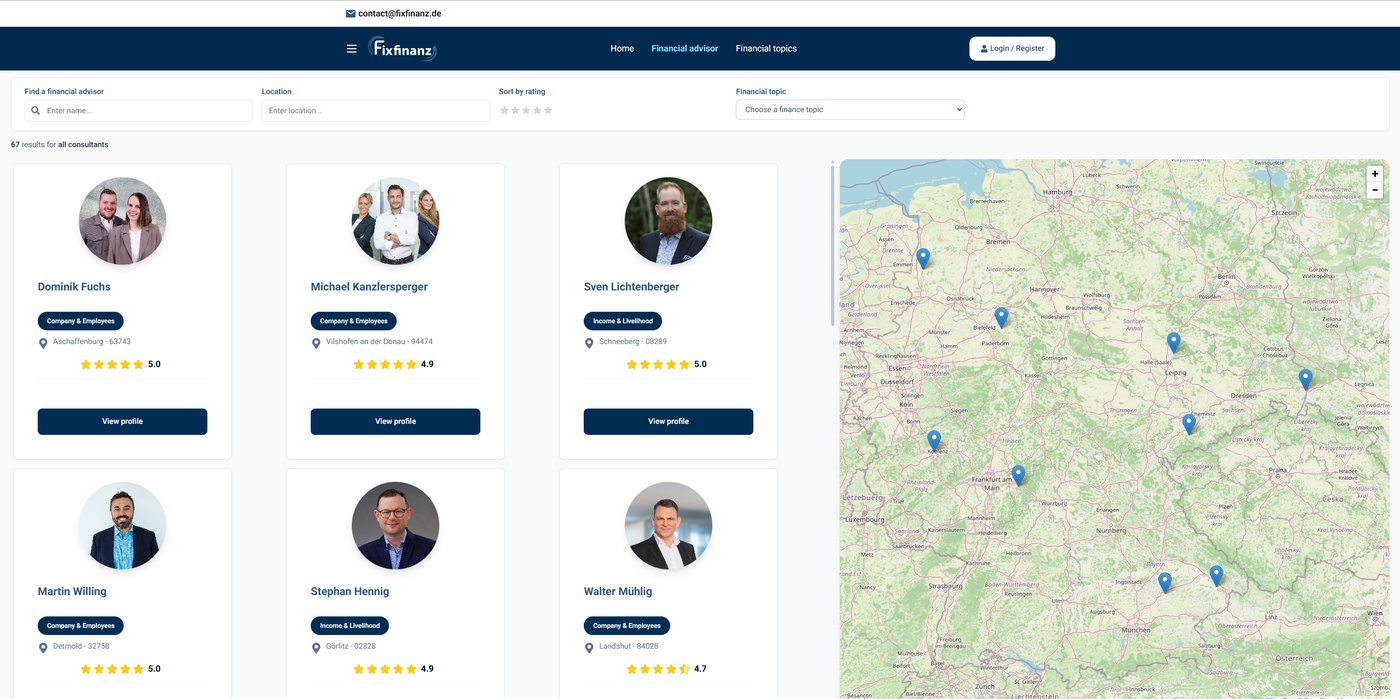Click the results list vertical scrollbar

832,245
